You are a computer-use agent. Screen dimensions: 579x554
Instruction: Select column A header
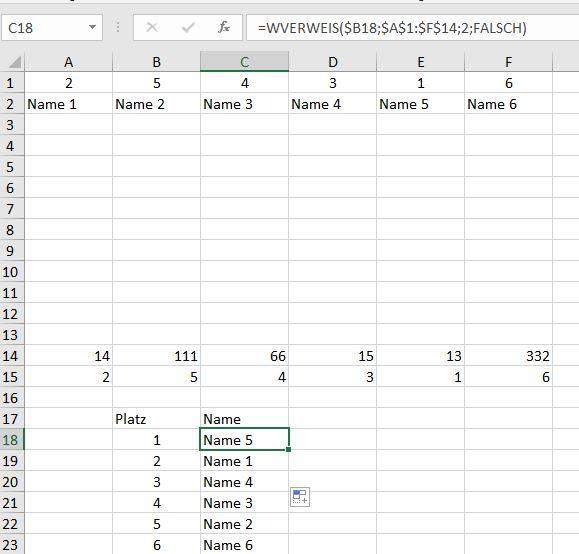(x=68, y=62)
